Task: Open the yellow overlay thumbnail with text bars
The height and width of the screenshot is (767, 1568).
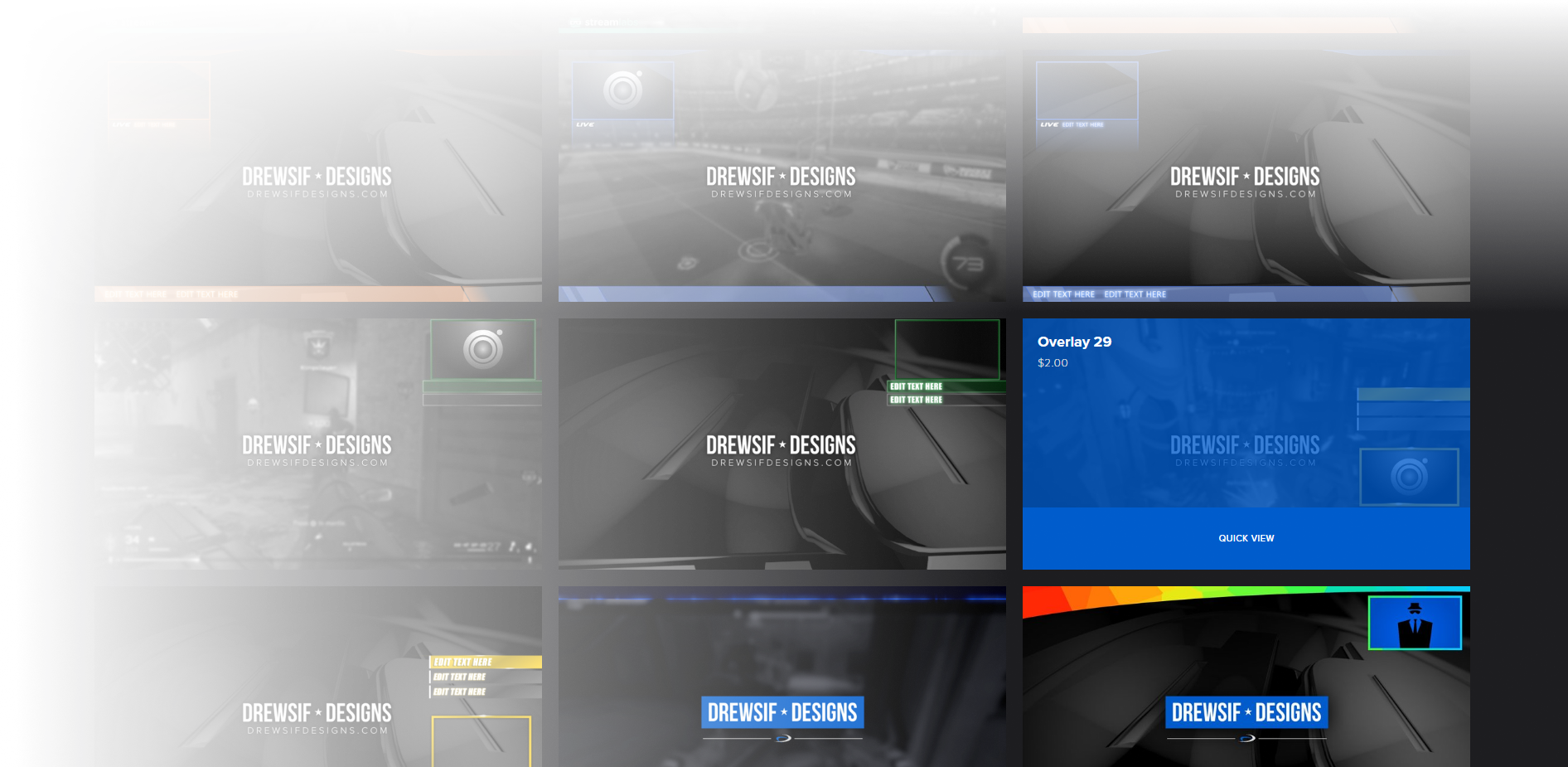Action: pyautogui.click(x=318, y=677)
